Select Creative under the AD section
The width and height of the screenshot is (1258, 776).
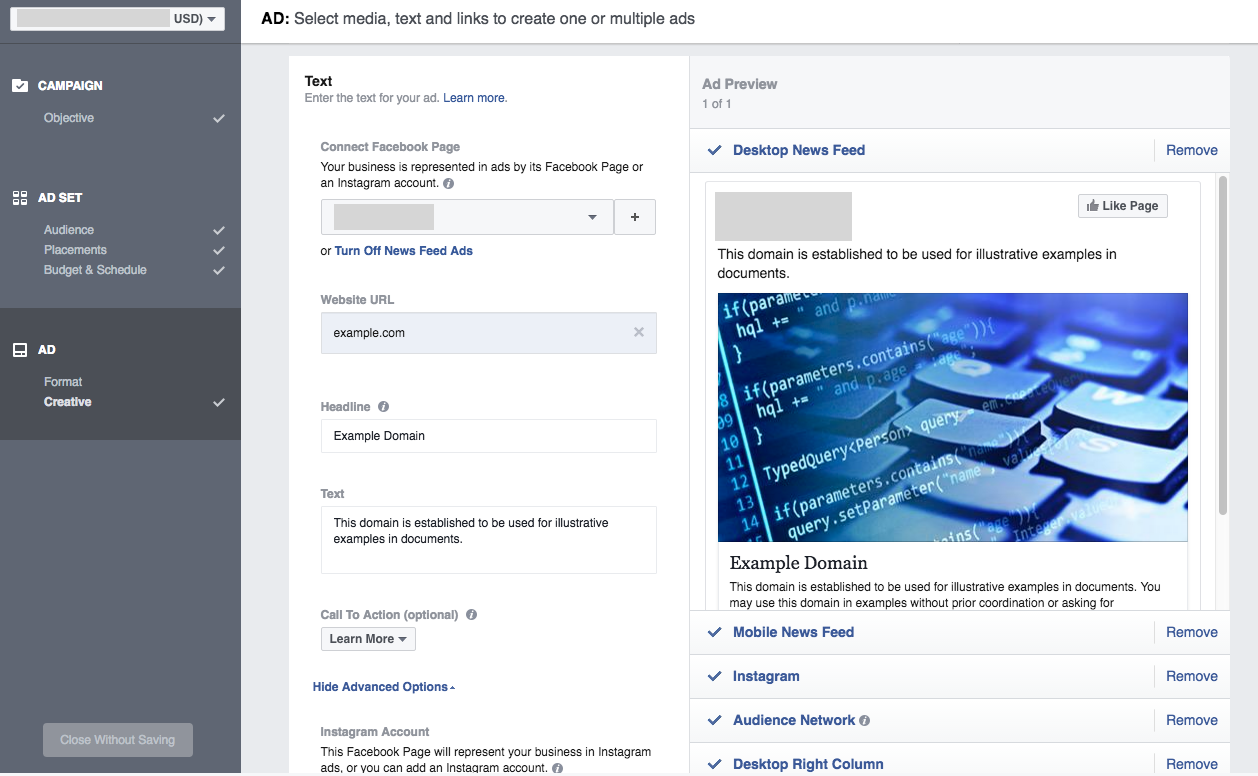[68, 401]
